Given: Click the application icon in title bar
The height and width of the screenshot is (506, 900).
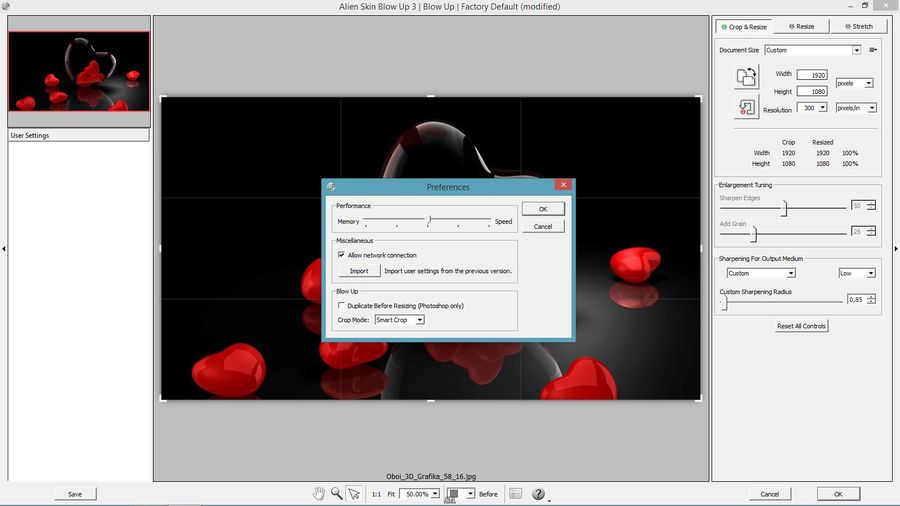Looking at the screenshot, I should 6,6.
